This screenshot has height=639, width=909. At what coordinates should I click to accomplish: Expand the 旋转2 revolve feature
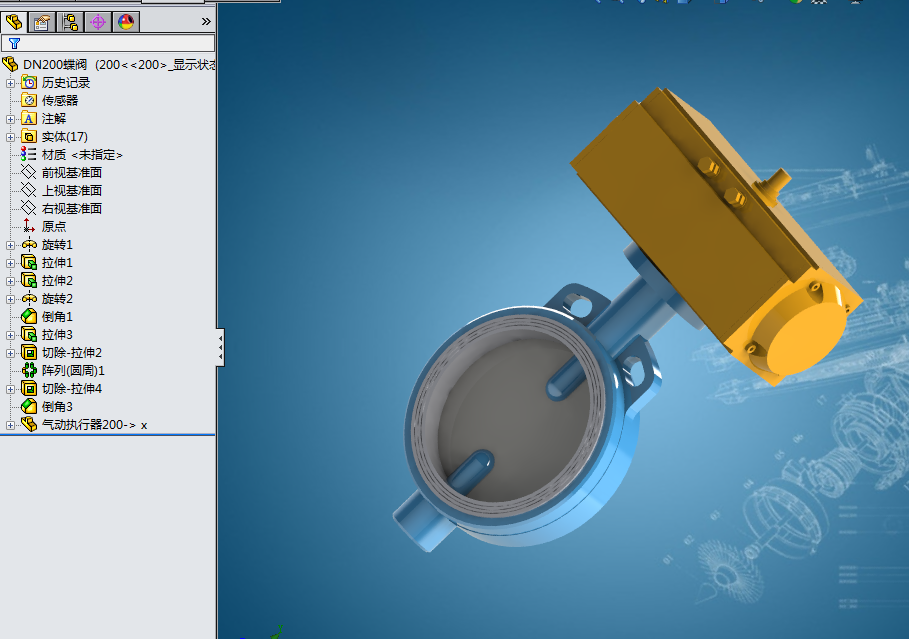click(x=10, y=299)
